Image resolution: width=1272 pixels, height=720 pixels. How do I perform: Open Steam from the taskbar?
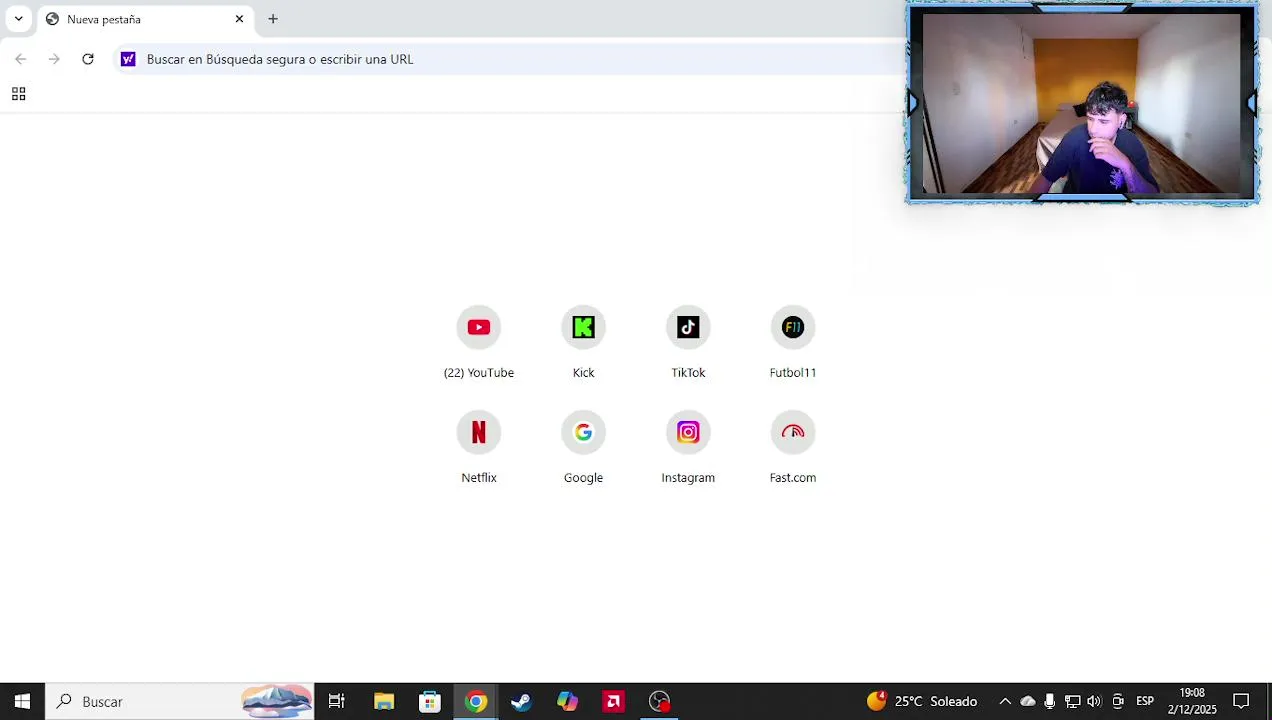tap(521, 701)
